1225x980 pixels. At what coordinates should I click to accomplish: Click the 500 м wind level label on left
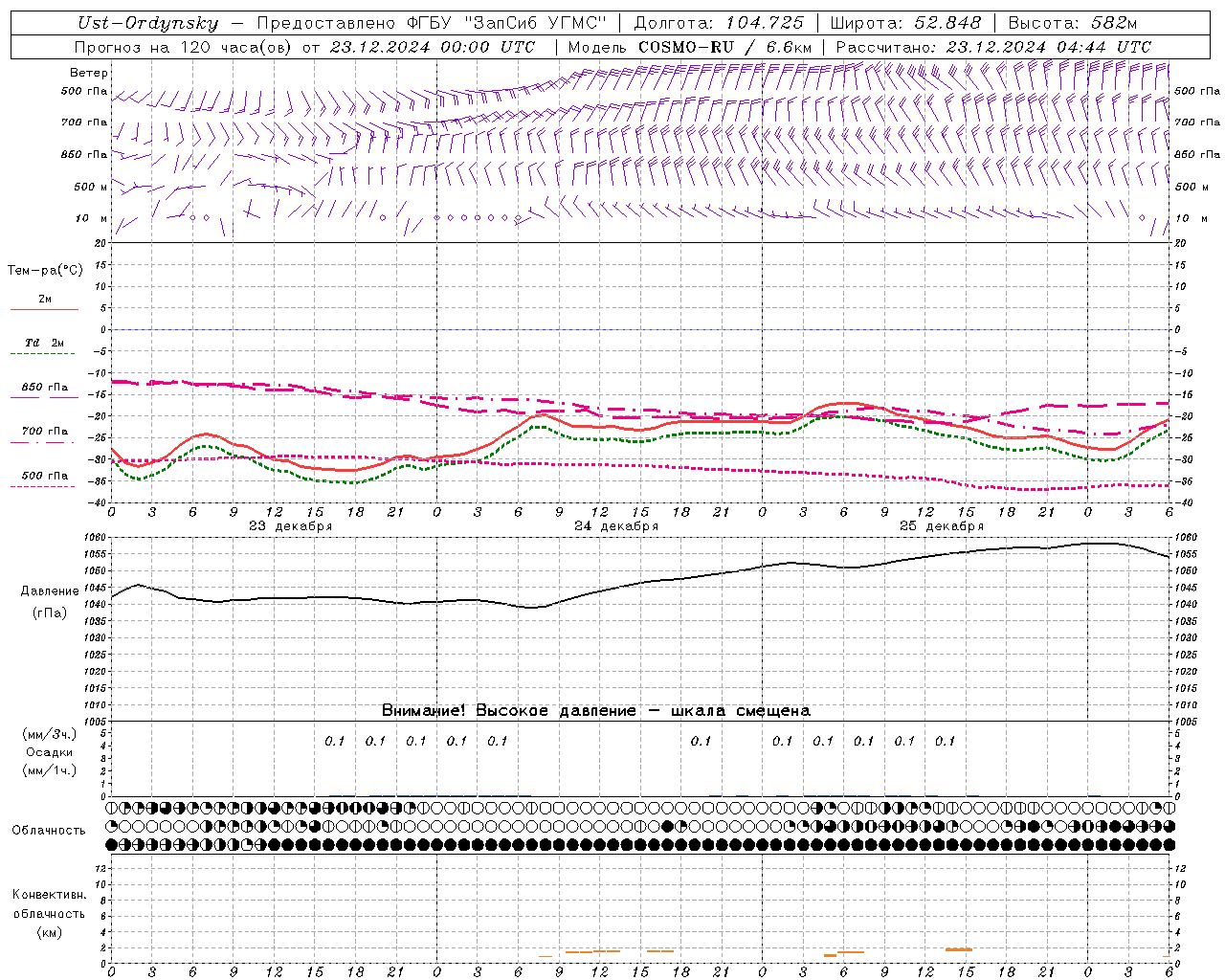tap(91, 187)
